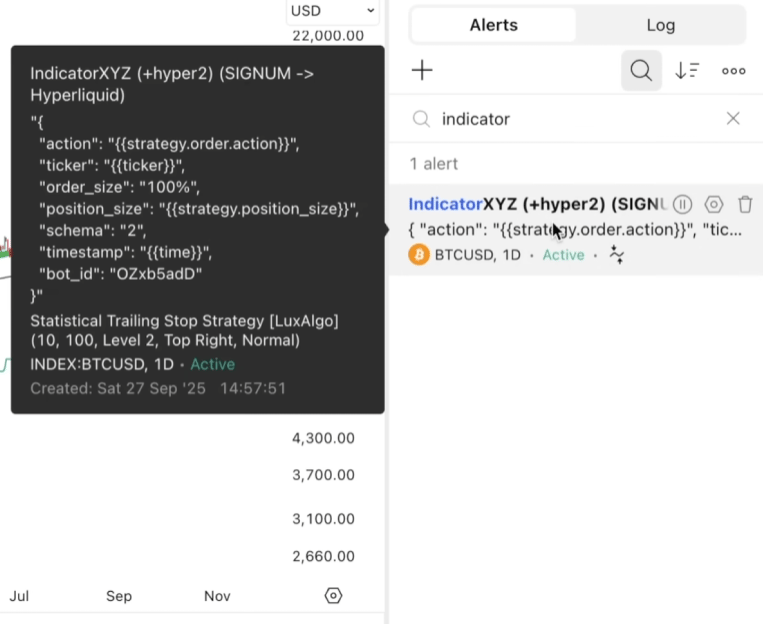This screenshot has width=763, height=624.
Task: Click the Sep label on time axis
Action: pyautogui.click(x=119, y=596)
